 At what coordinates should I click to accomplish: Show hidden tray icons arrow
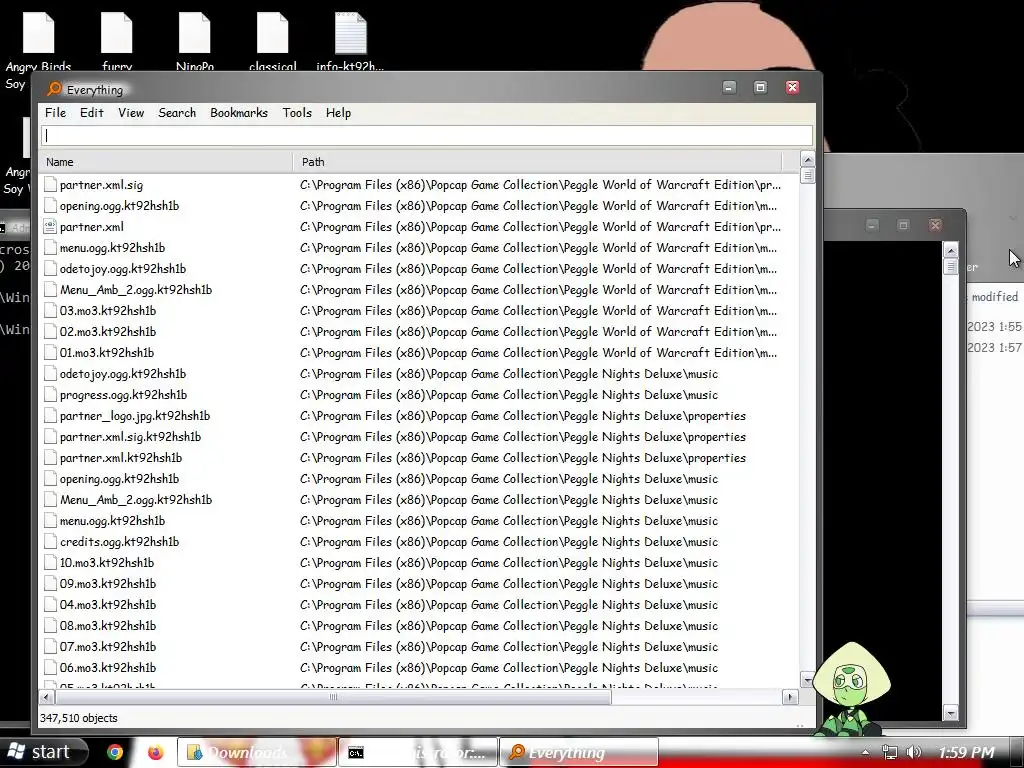point(865,752)
